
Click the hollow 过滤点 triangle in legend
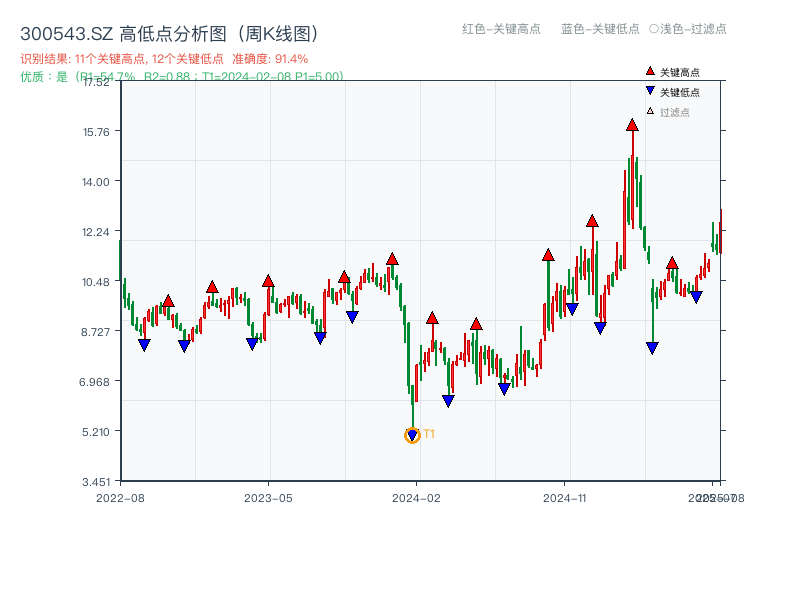[x=650, y=111]
